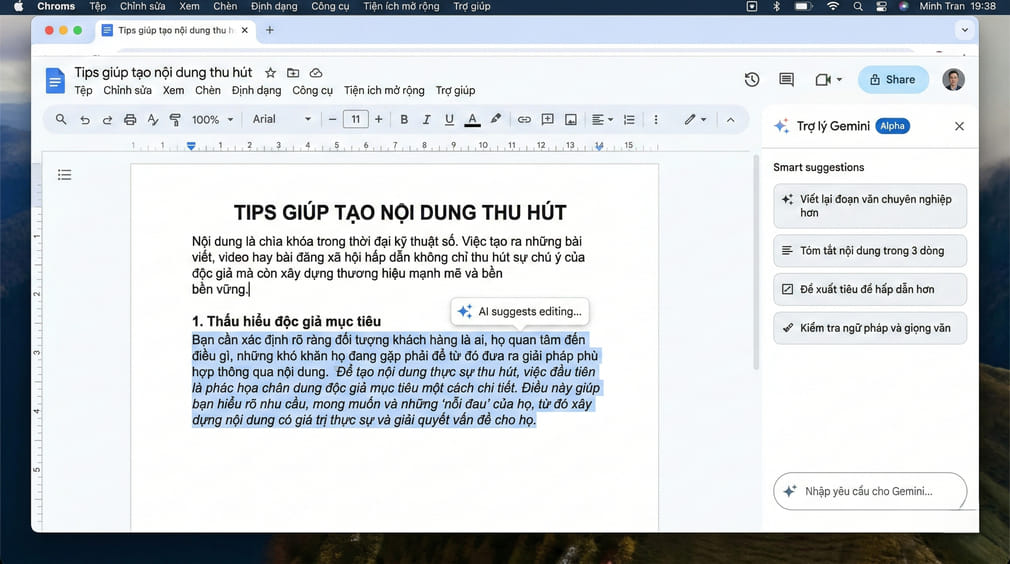This screenshot has width=1010, height=564.
Task: Print the document
Action: click(x=130, y=120)
